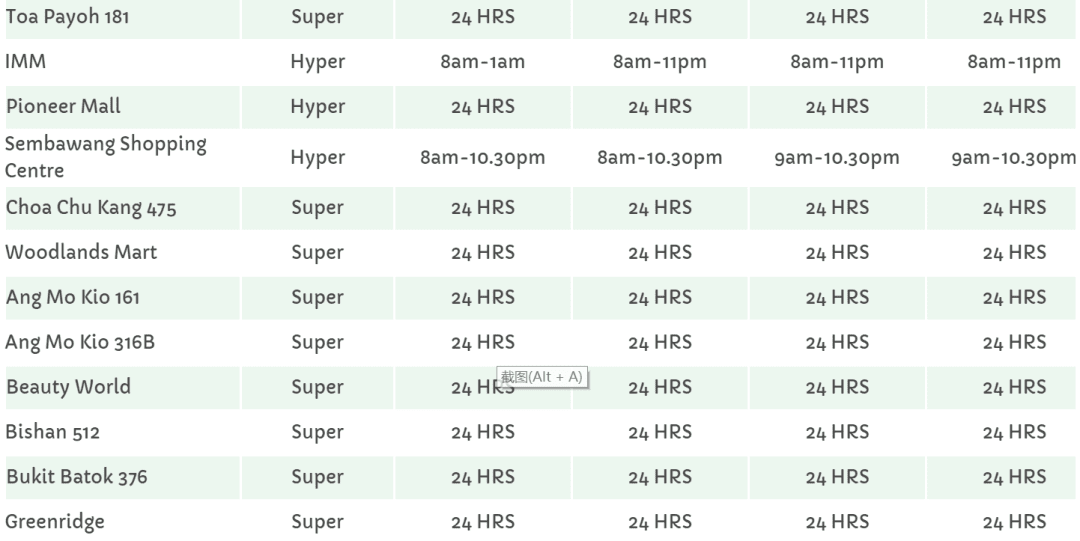Viewport: 1080px width, 541px height.
Task: Click the Bukit Batok 376 entry
Action: [76, 477]
